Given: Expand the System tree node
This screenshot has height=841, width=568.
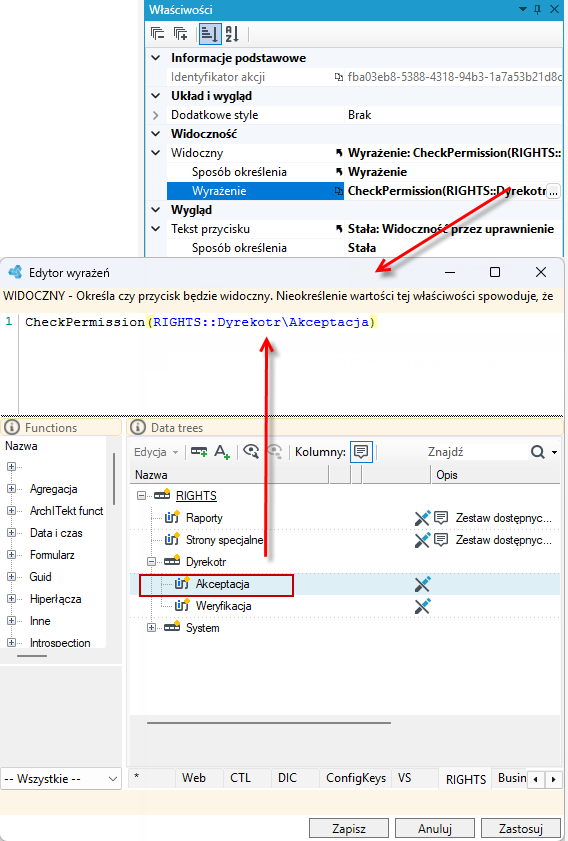Looking at the screenshot, I should tap(151, 628).
